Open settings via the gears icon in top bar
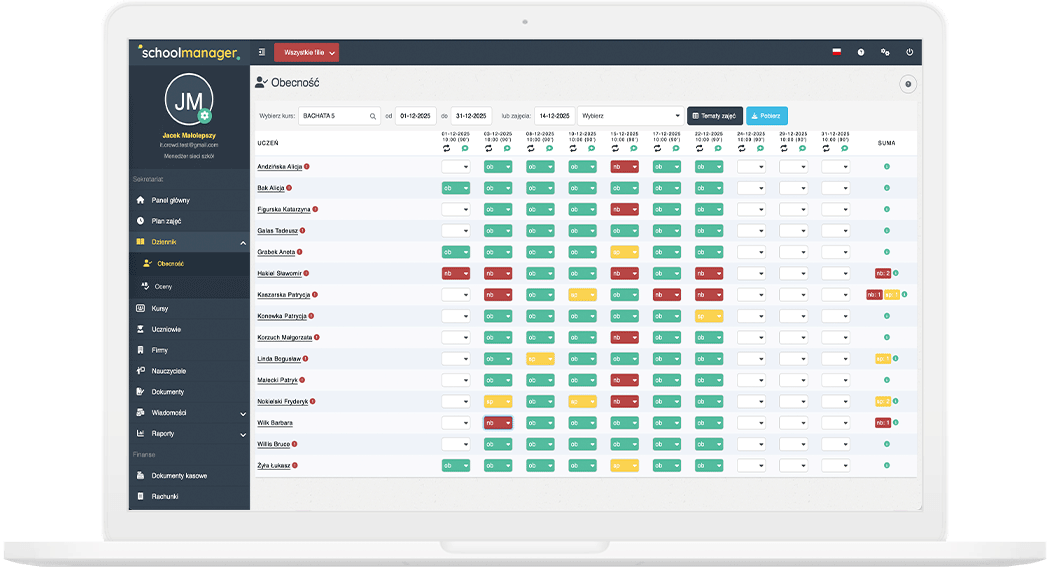 [885, 52]
